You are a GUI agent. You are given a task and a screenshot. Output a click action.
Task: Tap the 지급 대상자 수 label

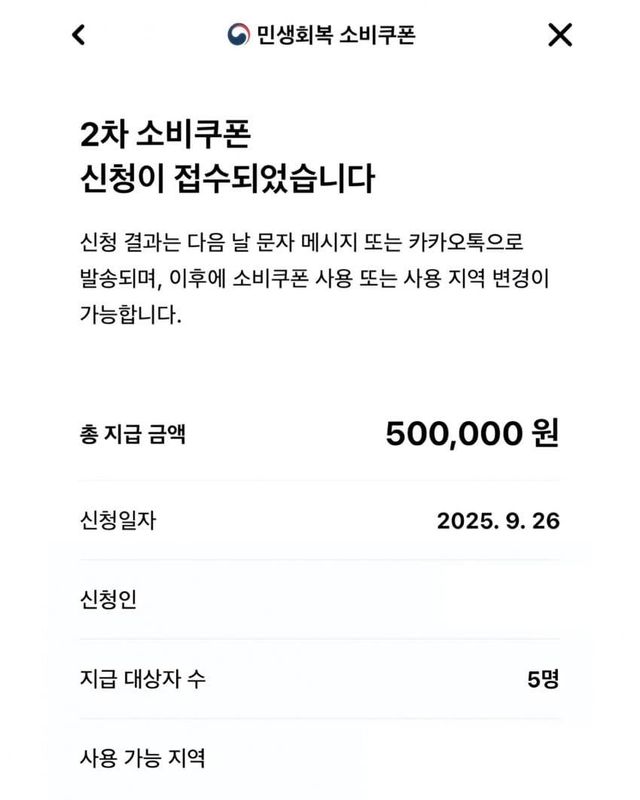(x=143, y=679)
